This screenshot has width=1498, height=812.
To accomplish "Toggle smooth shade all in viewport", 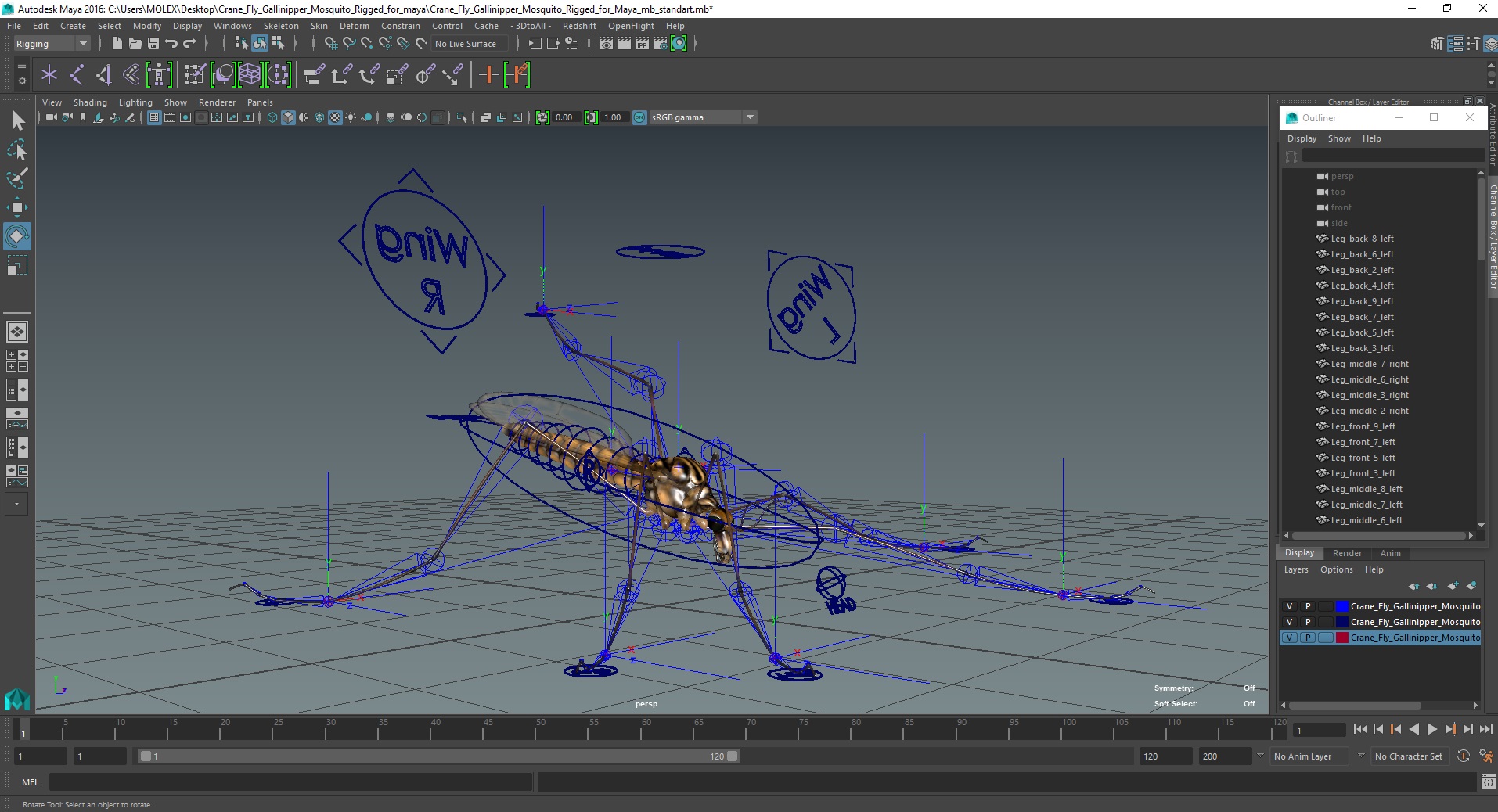I will [288, 117].
